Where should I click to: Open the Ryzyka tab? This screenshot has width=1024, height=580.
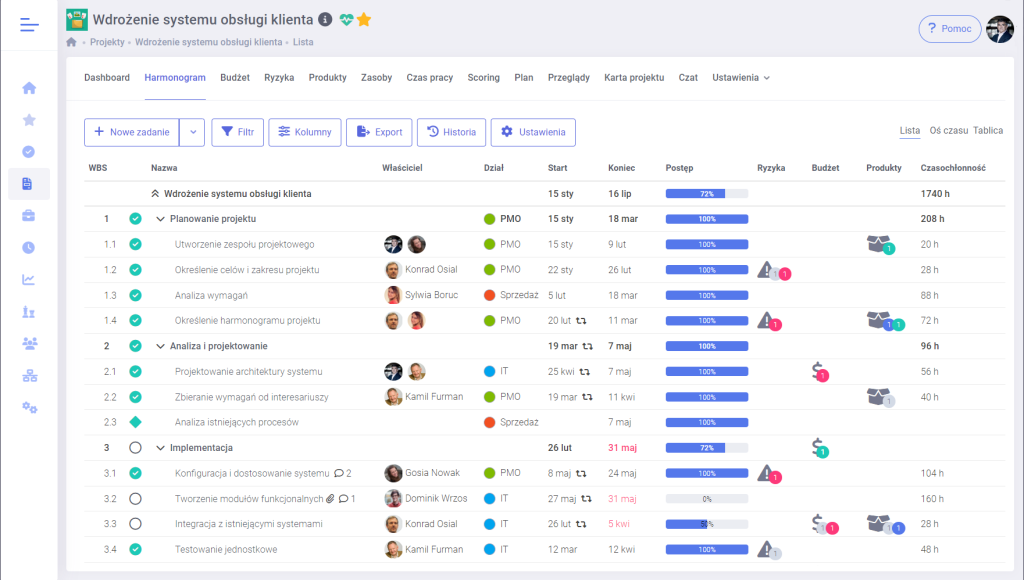point(279,78)
